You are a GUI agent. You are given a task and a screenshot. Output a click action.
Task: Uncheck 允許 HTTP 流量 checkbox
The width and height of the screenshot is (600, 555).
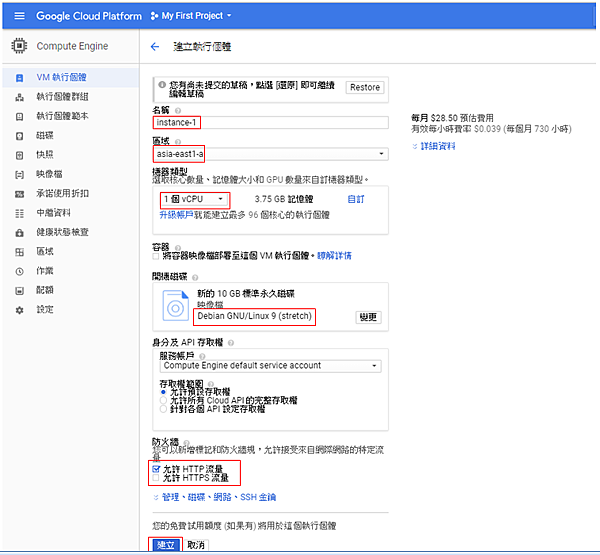pos(156,469)
